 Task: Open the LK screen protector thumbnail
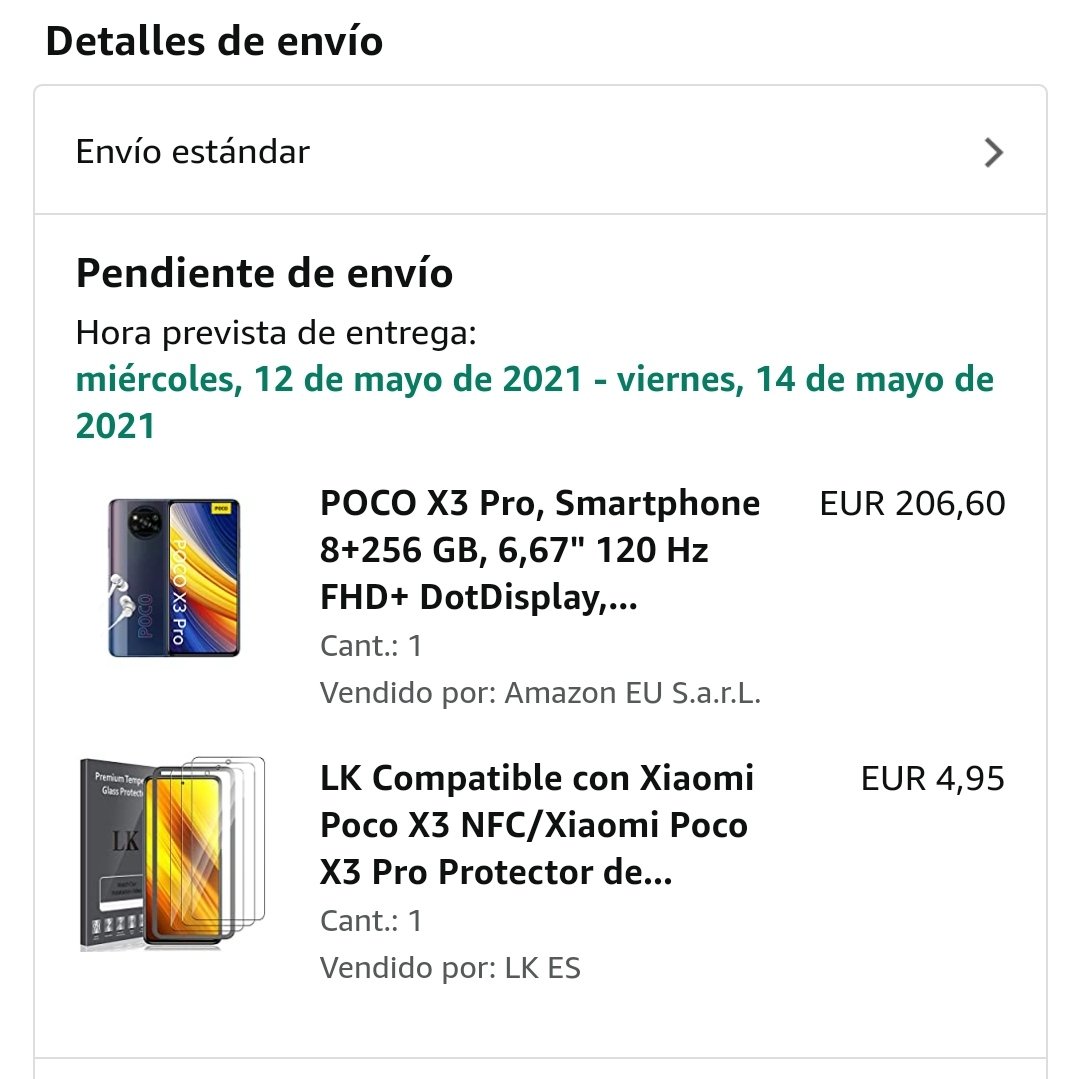(x=172, y=853)
